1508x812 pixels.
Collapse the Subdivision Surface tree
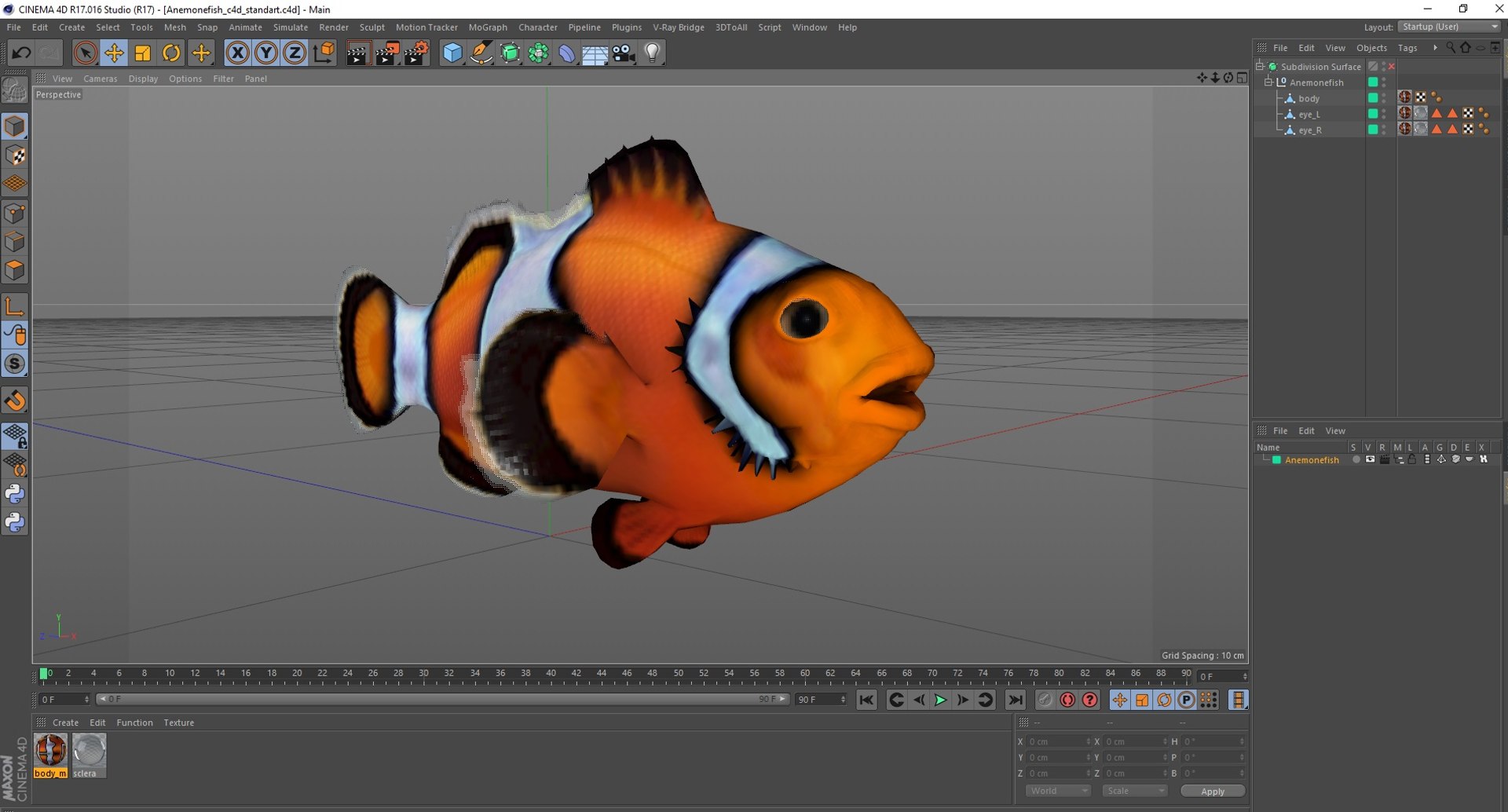pyautogui.click(x=1261, y=67)
